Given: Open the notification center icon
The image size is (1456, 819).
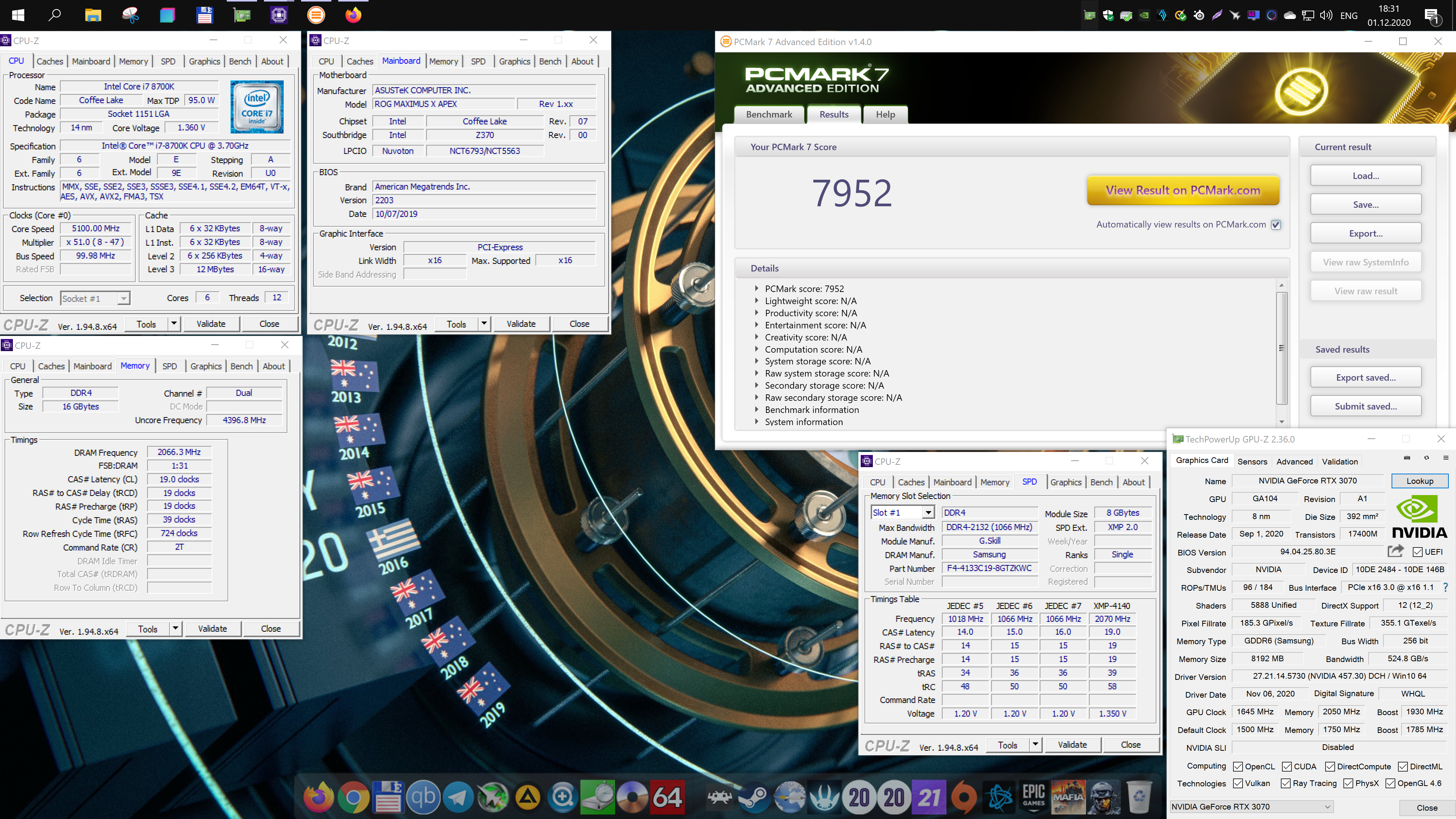Looking at the screenshot, I should click(x=1432, y=16).
